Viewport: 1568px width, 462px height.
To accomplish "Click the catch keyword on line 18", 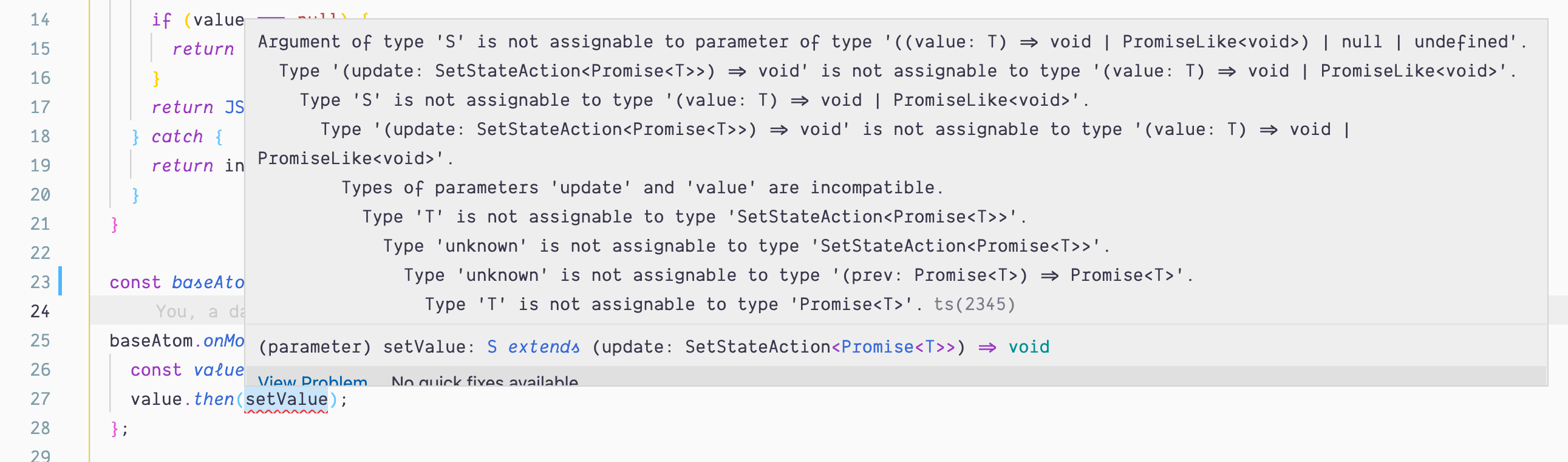I will point(176,136).
